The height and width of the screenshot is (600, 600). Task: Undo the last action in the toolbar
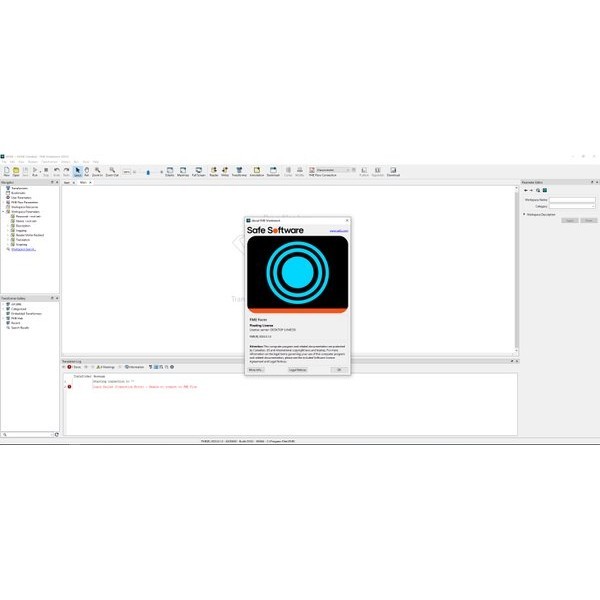pos(57,171)
